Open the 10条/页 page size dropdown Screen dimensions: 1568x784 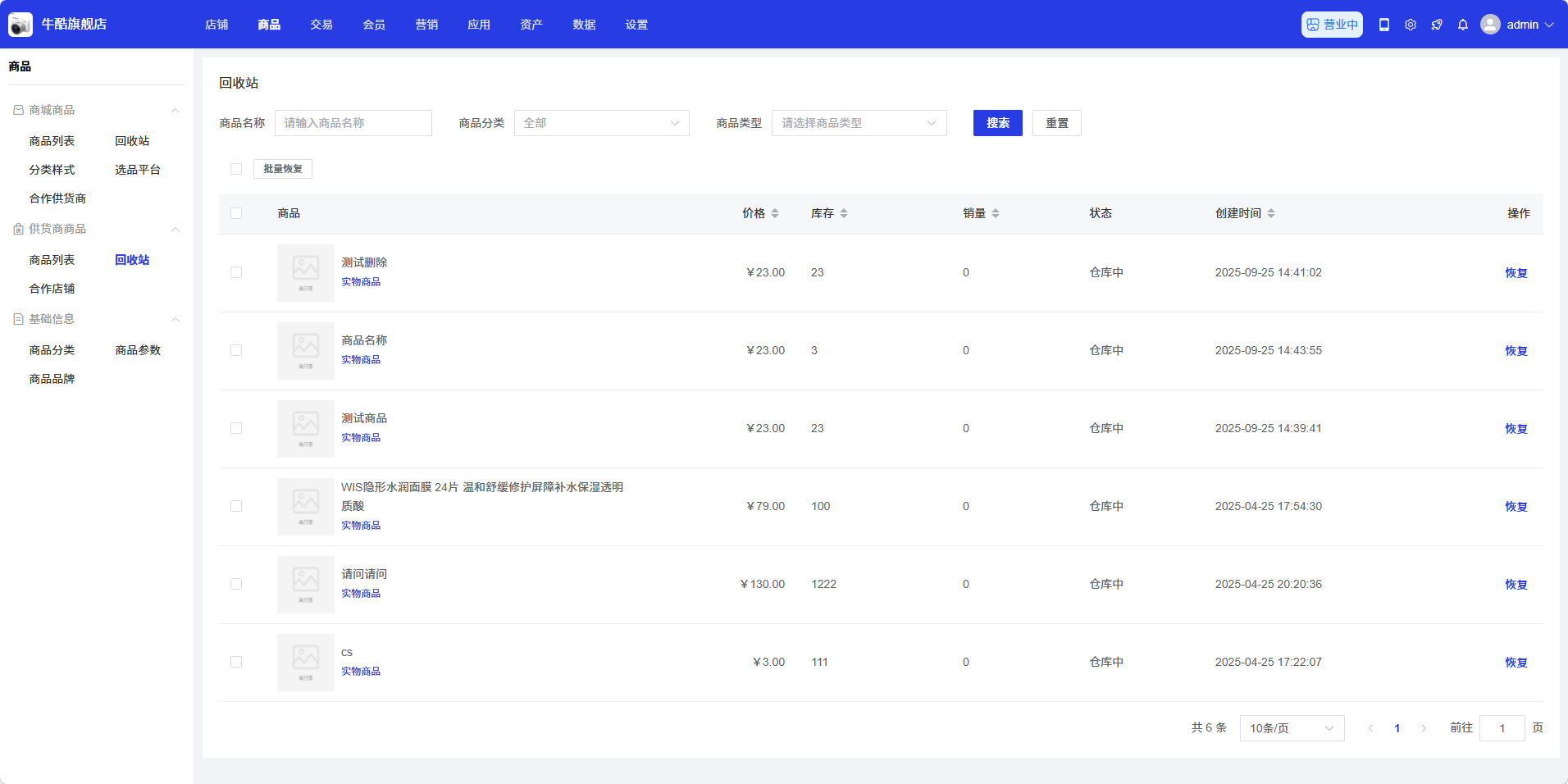click(1291, 728)
